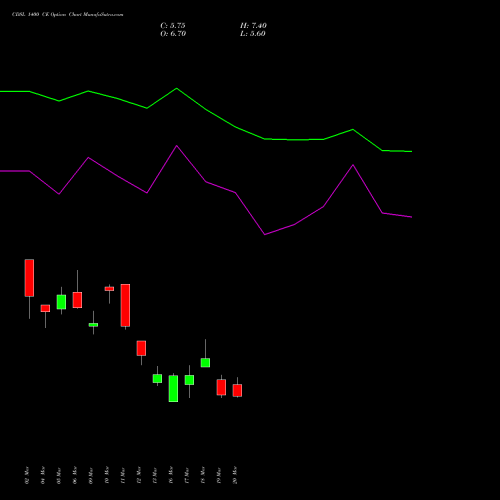Click the tall red candle above 02 Mar

coord(29,278)
